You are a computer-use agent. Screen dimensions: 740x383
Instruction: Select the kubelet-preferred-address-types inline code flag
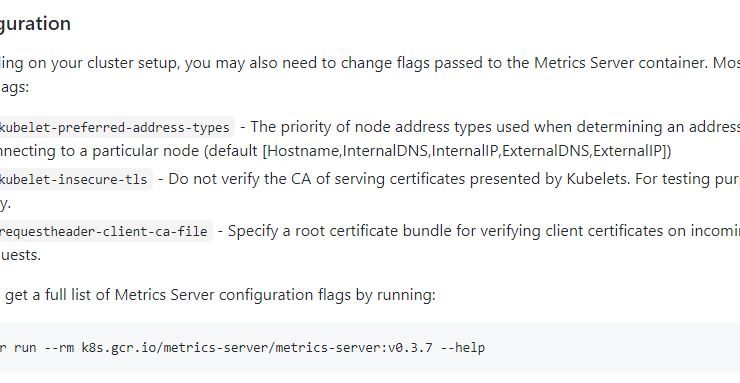tap(116, 127)
